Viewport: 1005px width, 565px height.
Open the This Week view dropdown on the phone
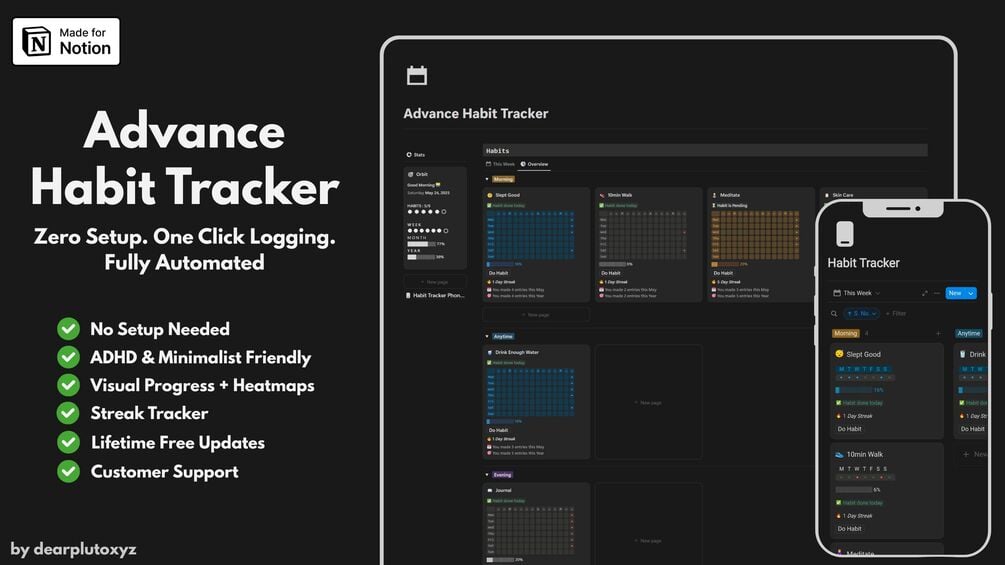[857, 293]
